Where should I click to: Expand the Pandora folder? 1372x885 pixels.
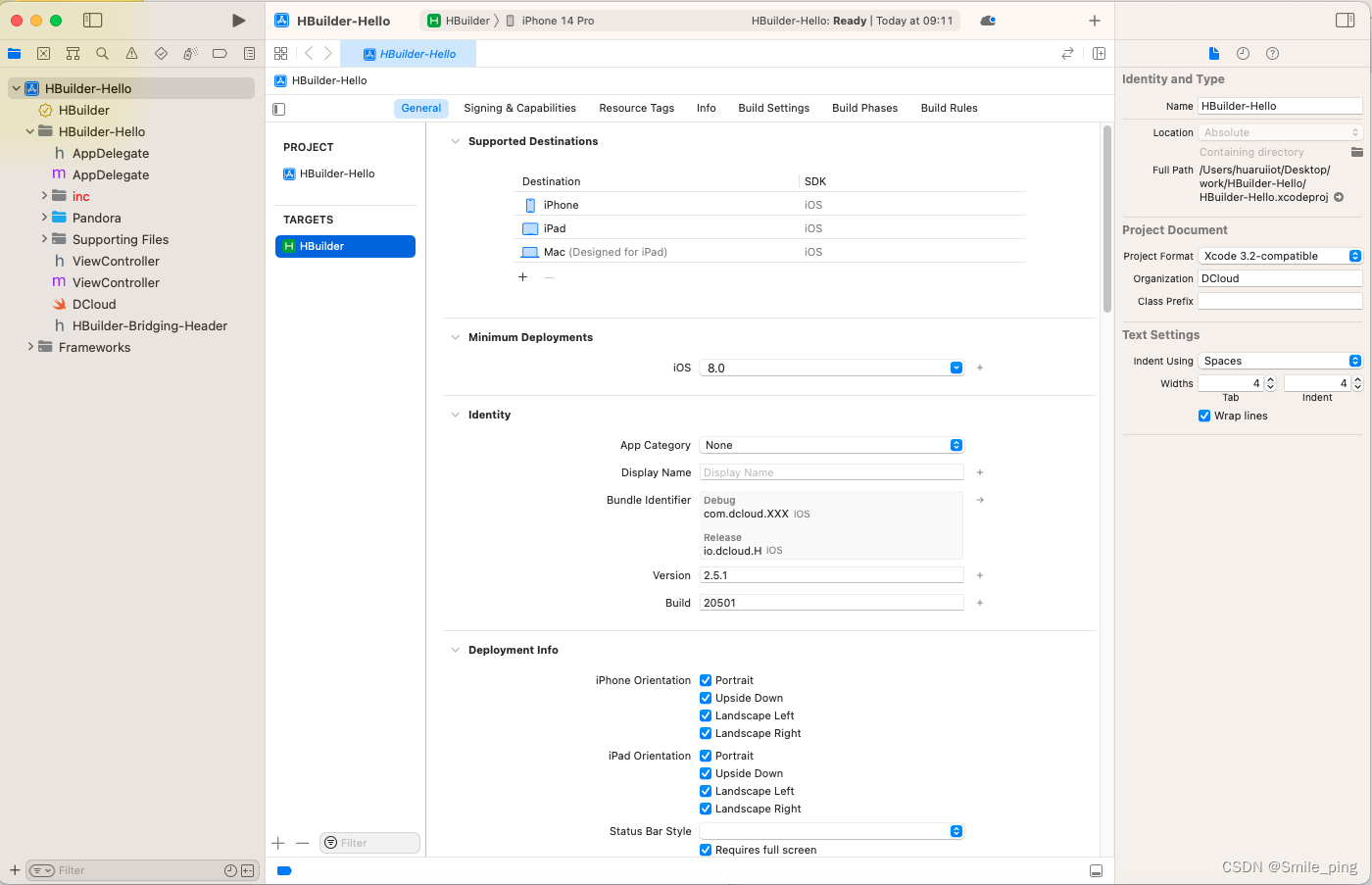[x=44, y=218]
